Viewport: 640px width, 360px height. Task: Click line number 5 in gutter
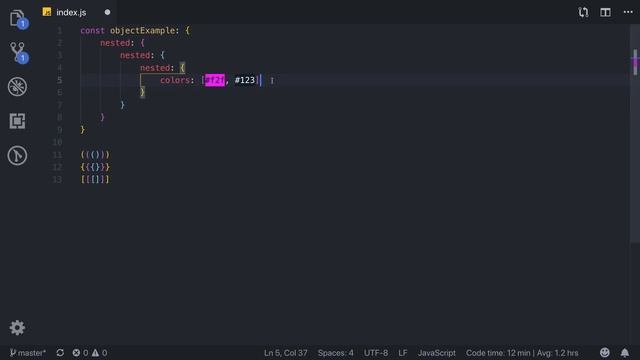pos(60,80)
